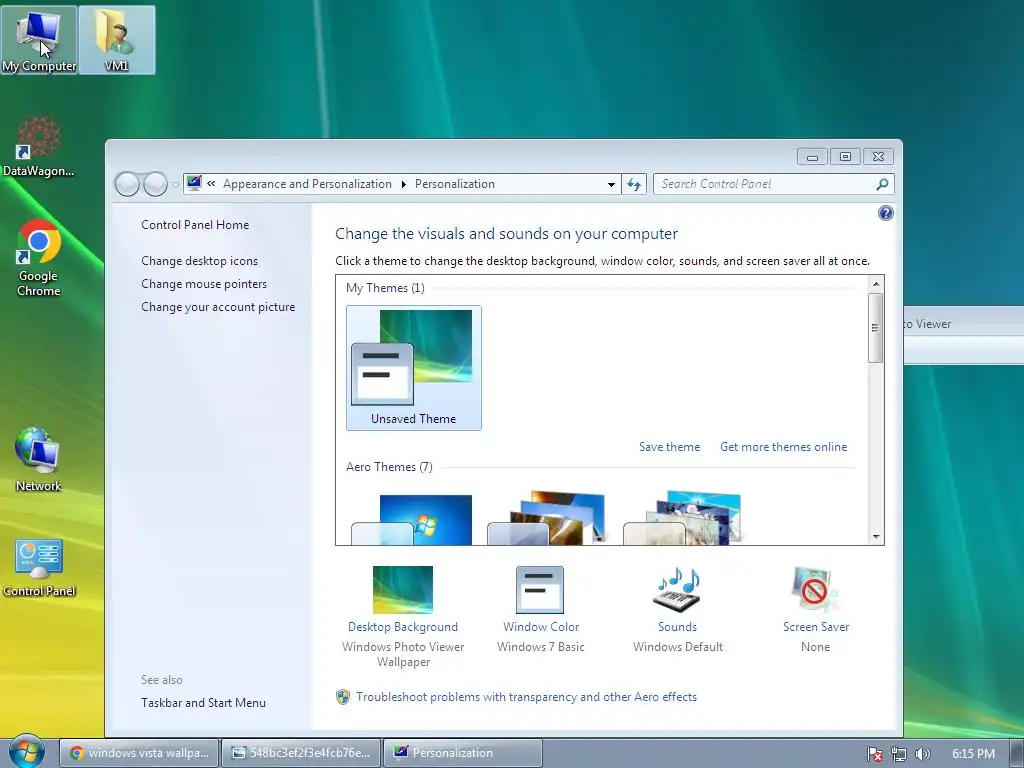Viewport: 1024px width, 768px height.
Task: Click Change mouse pointers link
Action: coord(204,283)
